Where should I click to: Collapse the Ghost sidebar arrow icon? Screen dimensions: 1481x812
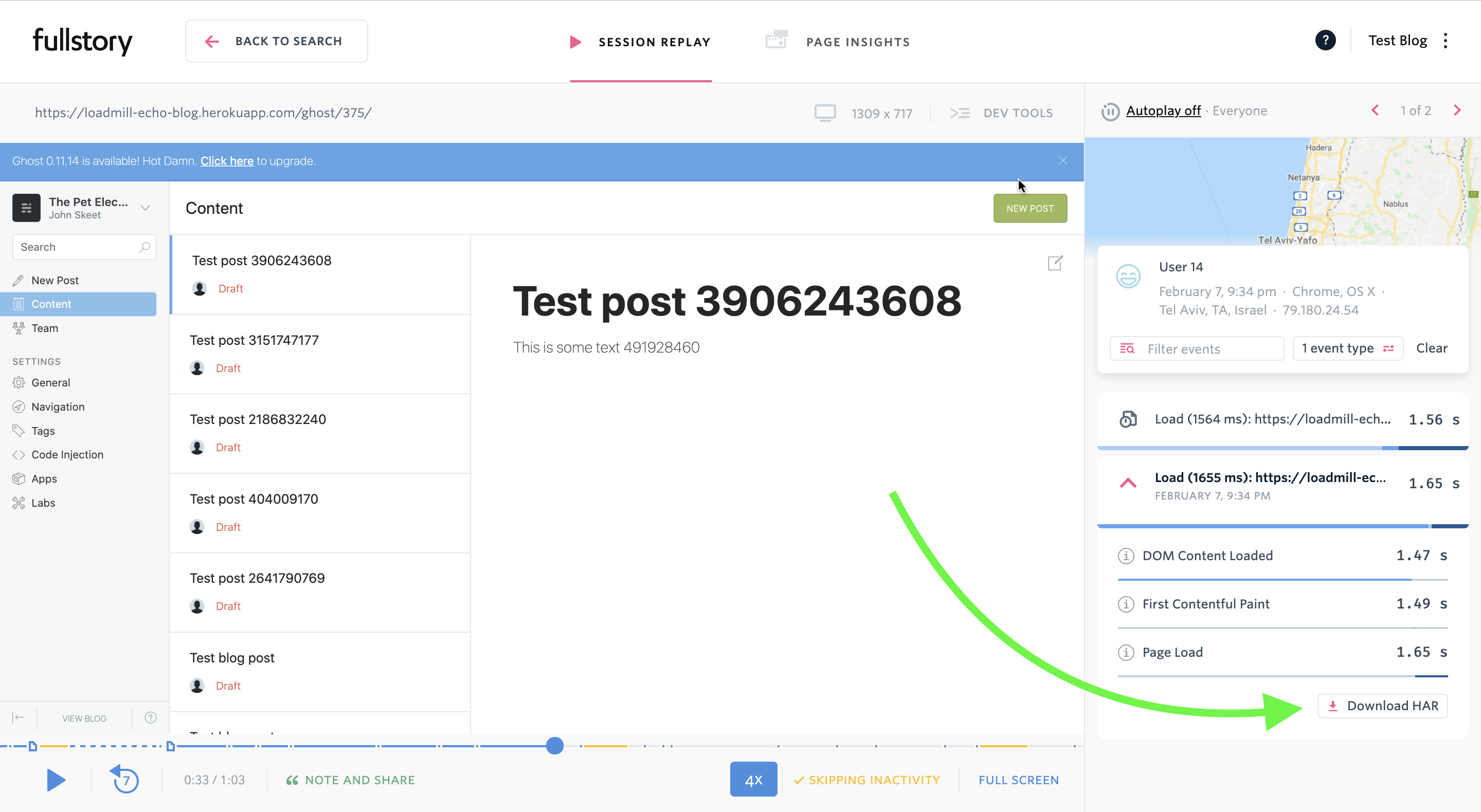[19, 718]
